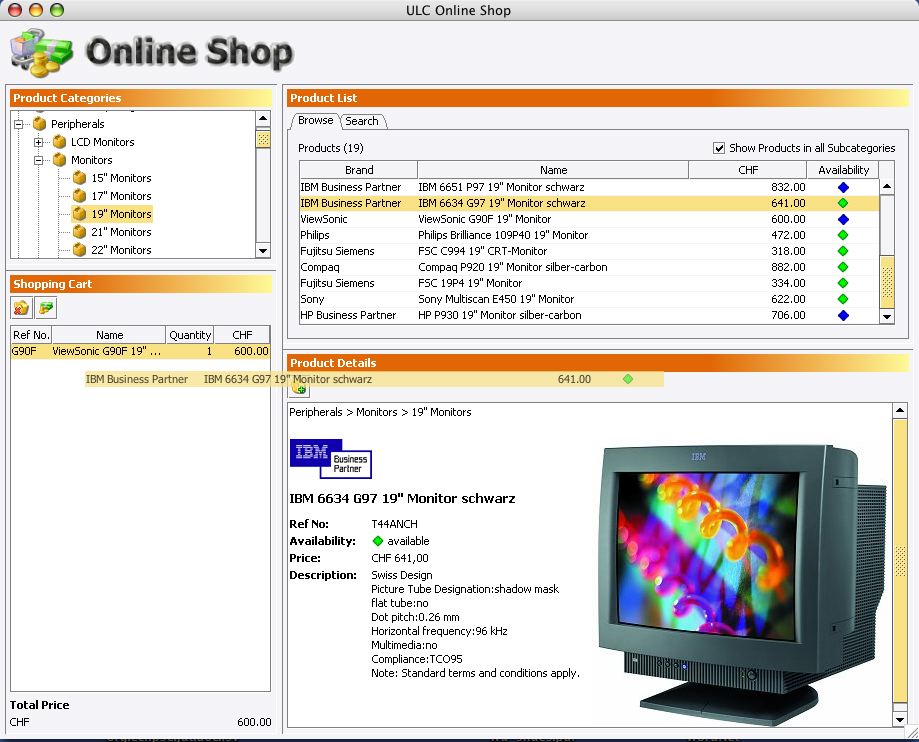
Task: Collapse the Peripherals tree node
Action: pos(19,124)
